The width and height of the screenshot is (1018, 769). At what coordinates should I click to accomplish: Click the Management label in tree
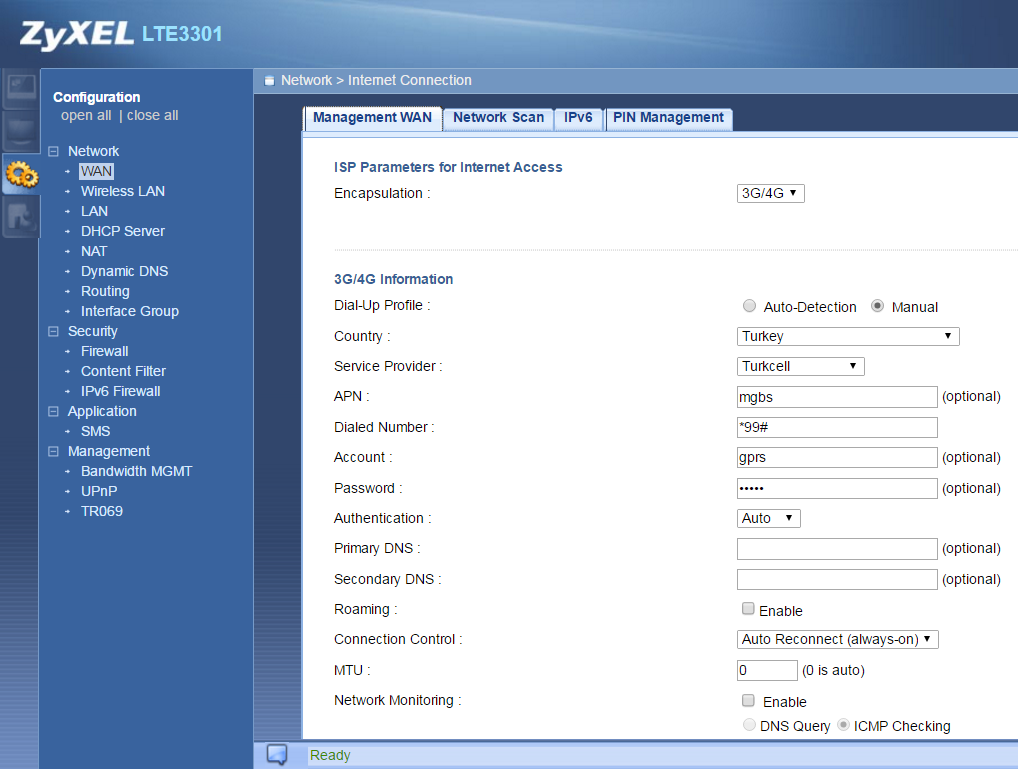[109, 451]
